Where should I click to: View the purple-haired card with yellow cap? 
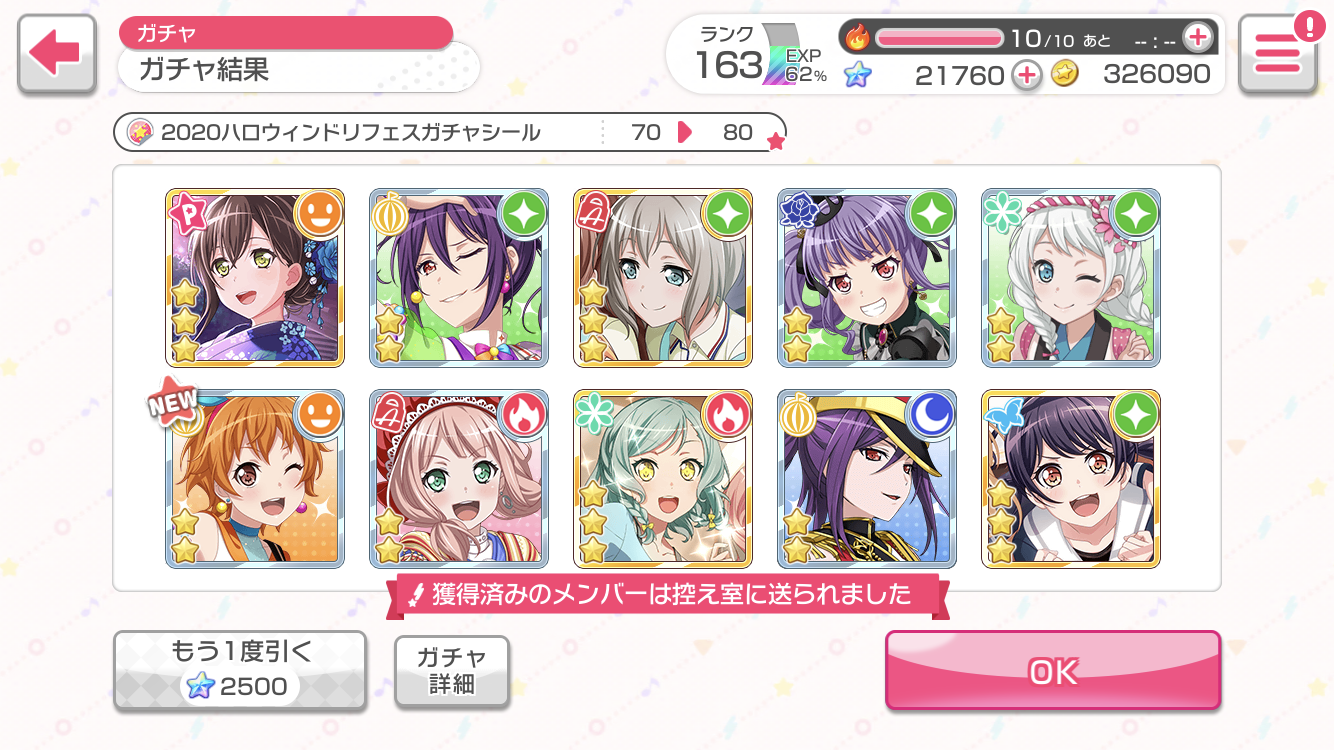coord(867,479)
